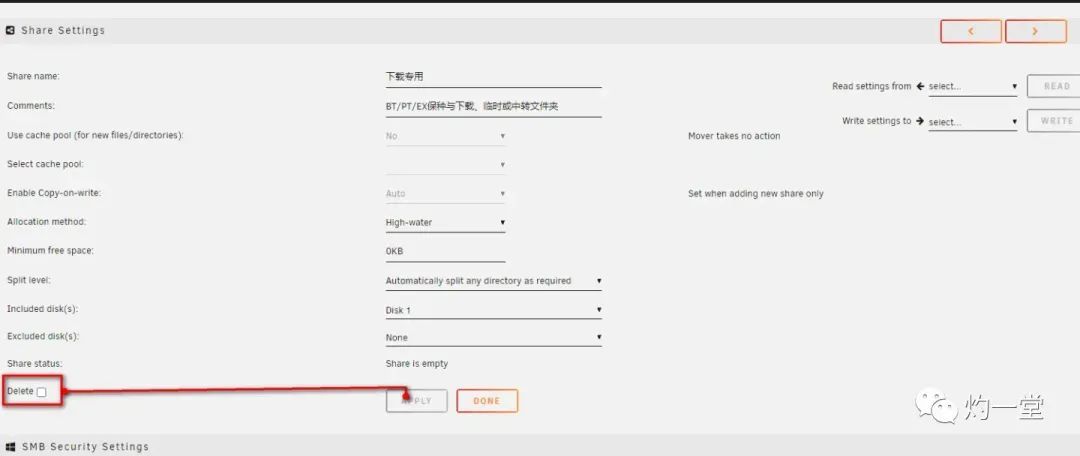Open the Write settings to select dropdown
The image size is (1080, 456).
click(x=973, y=122)
